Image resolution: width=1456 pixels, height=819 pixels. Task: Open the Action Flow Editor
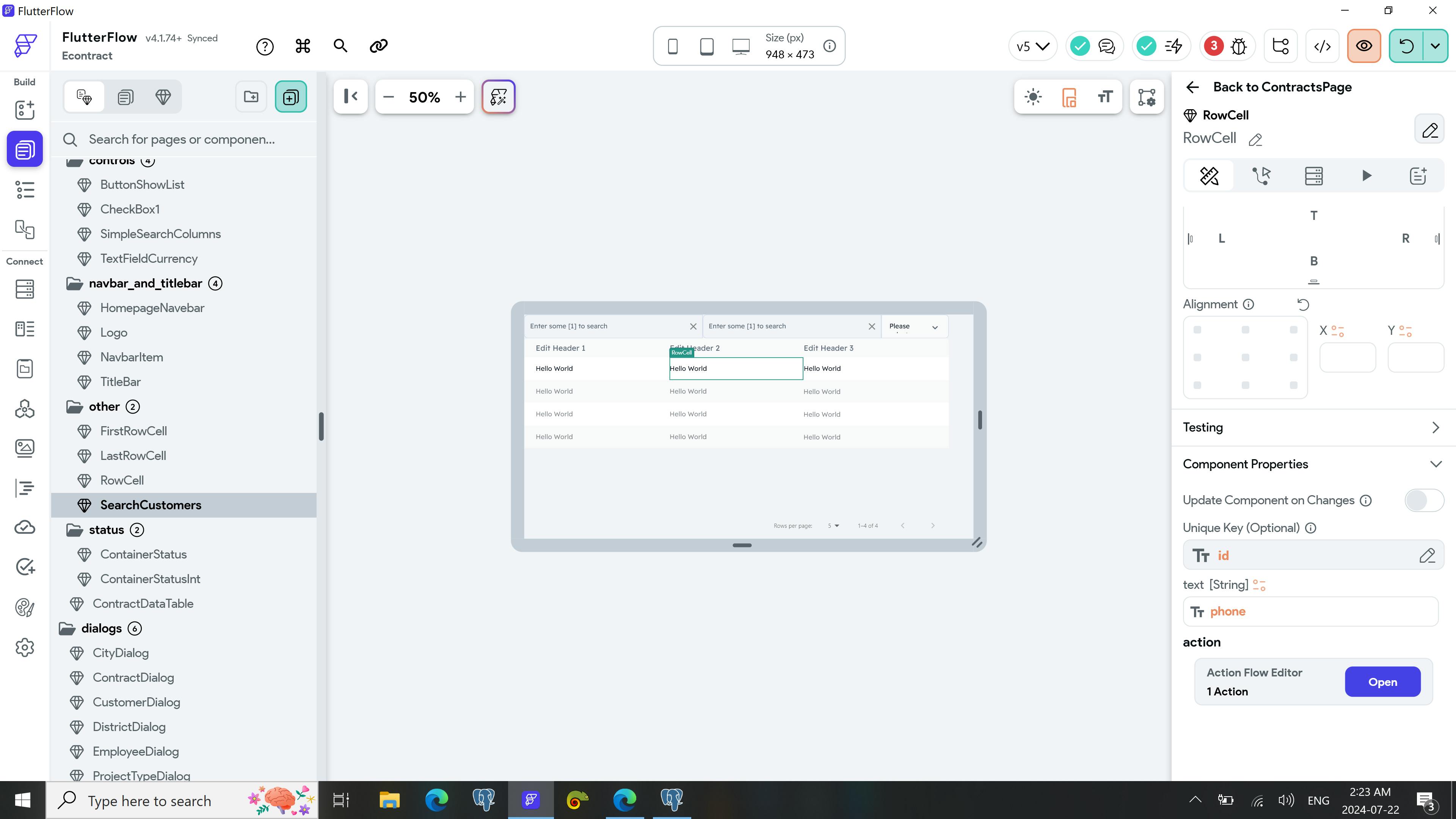pyautogui.click(x=1382, y=682)
